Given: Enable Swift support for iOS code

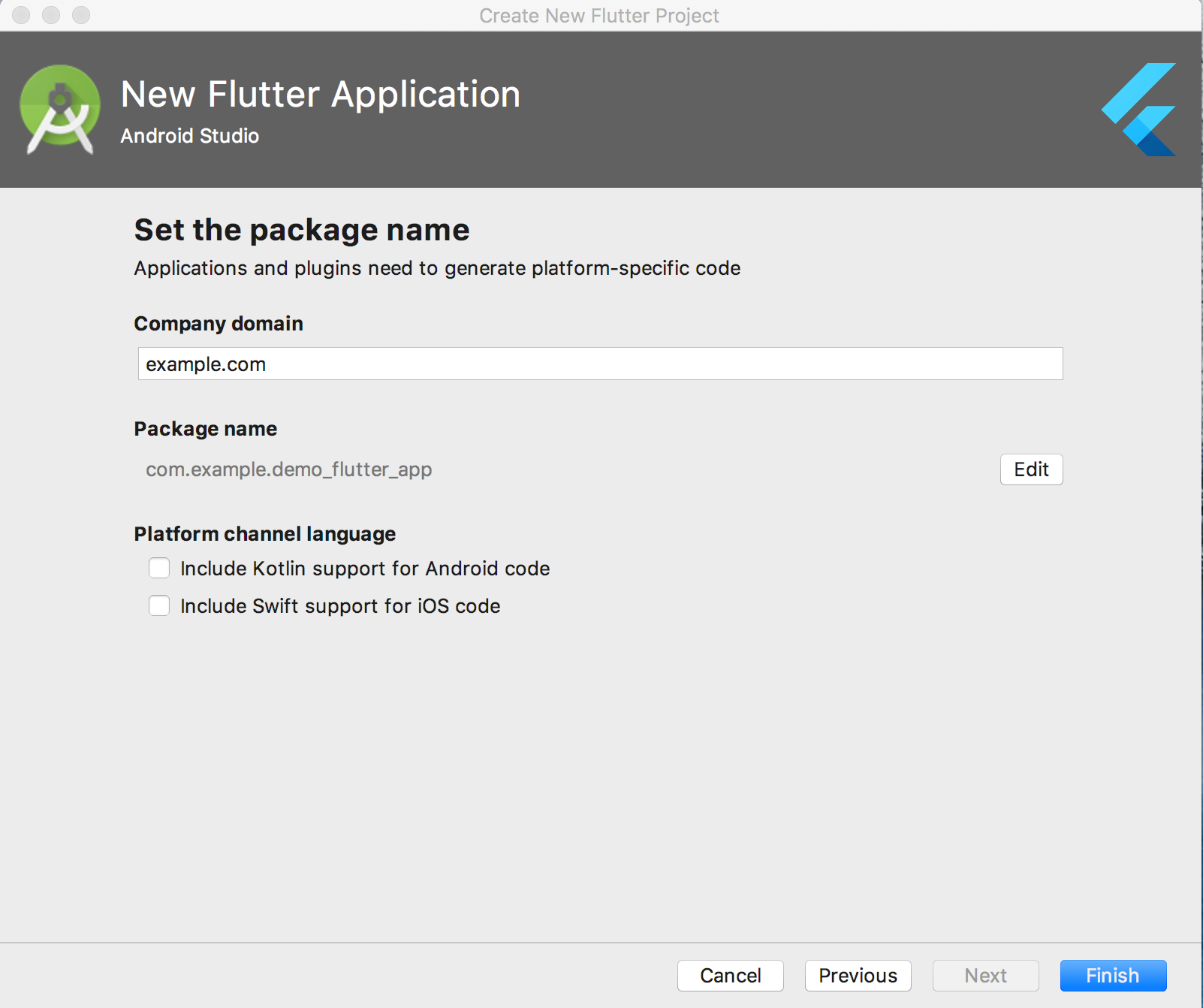Looking at the screenshot, I should point(159,605).
